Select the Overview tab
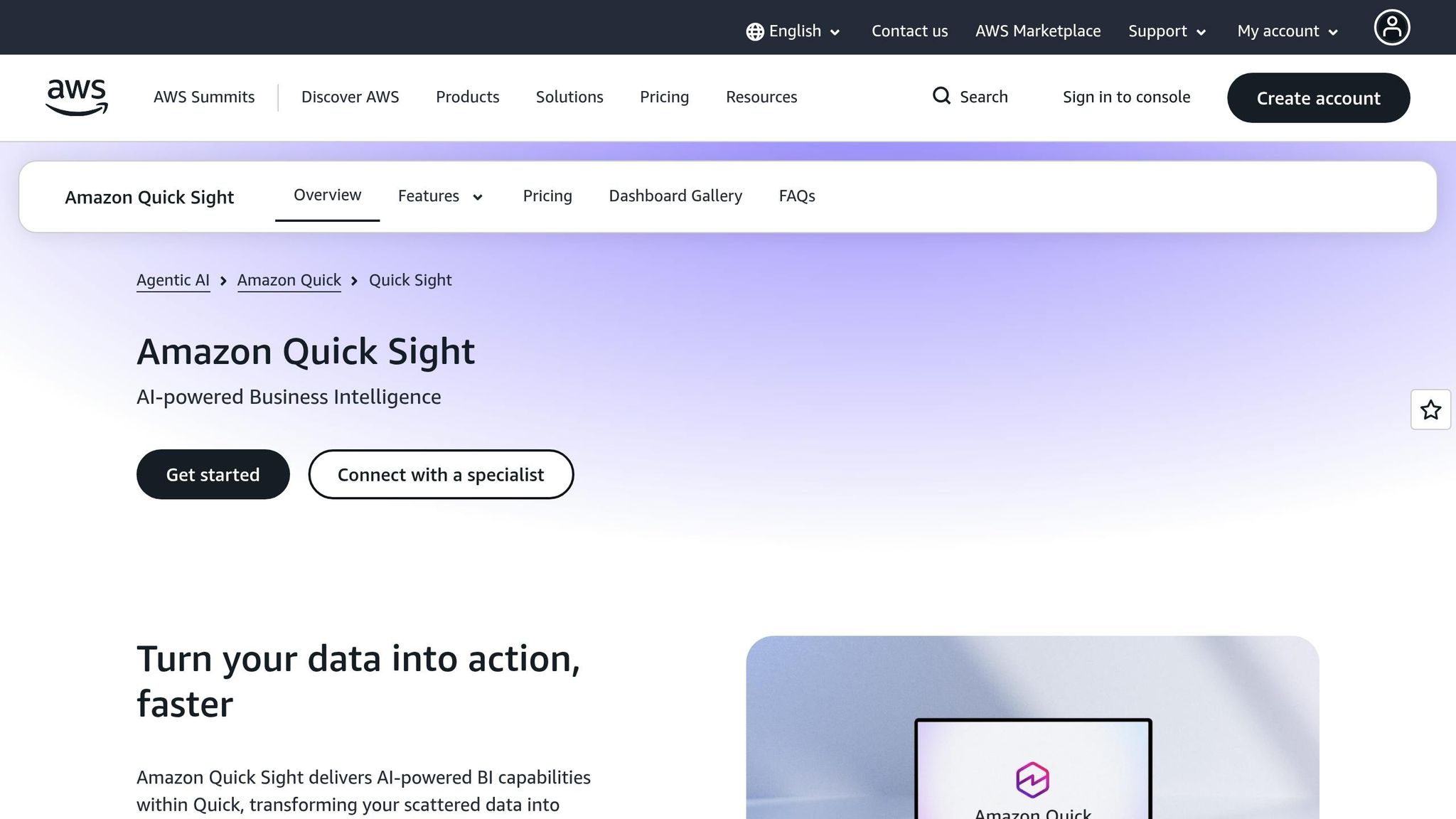The height and width of the screenshot is (819, 1456). 327,196
